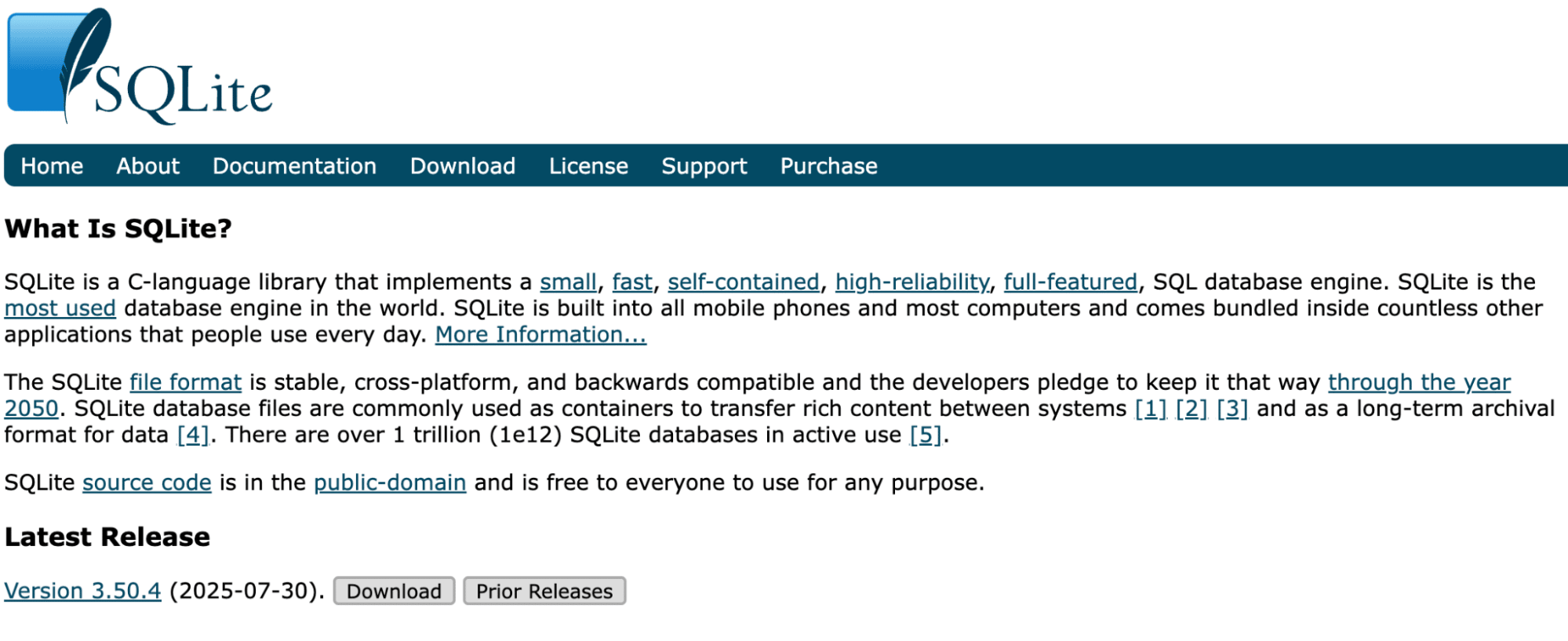The width and height of the screenshot is (1568, 641).
Task: Follow the 'self-contained' link
Action: tap(744, 282)
